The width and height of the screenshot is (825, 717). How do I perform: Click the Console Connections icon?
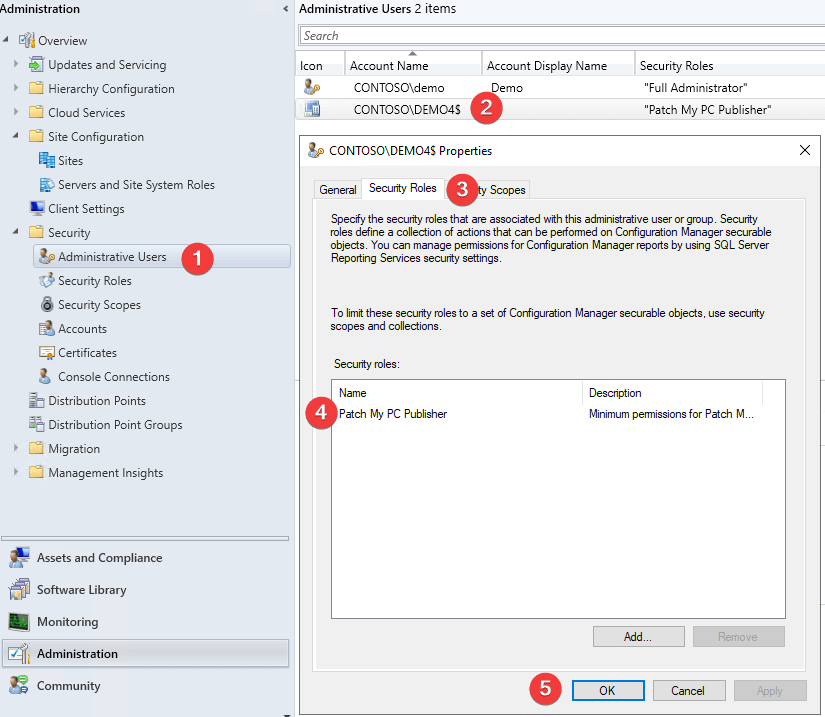(45, 376)
